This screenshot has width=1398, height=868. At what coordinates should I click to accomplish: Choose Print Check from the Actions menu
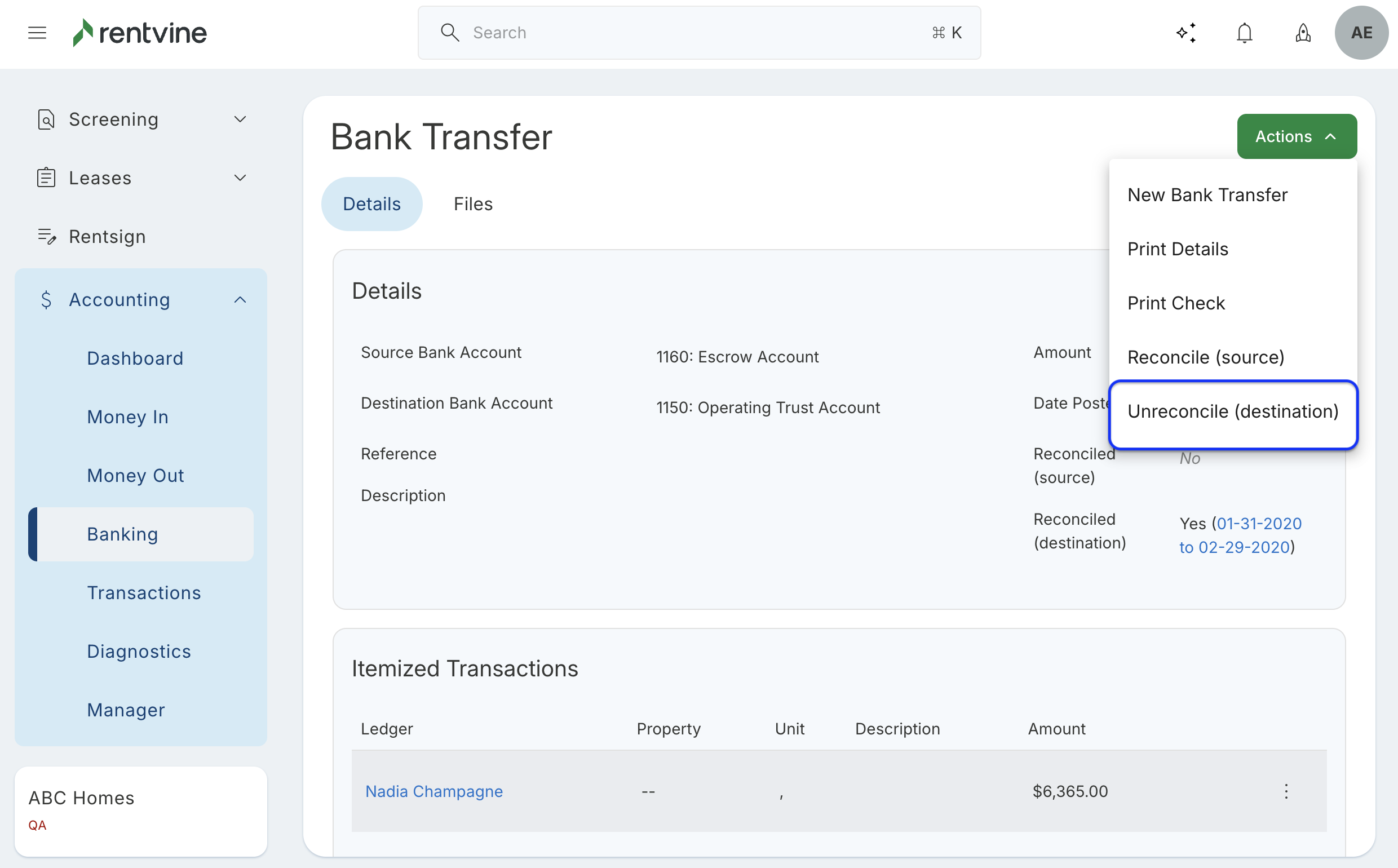tap(1176, 303)
